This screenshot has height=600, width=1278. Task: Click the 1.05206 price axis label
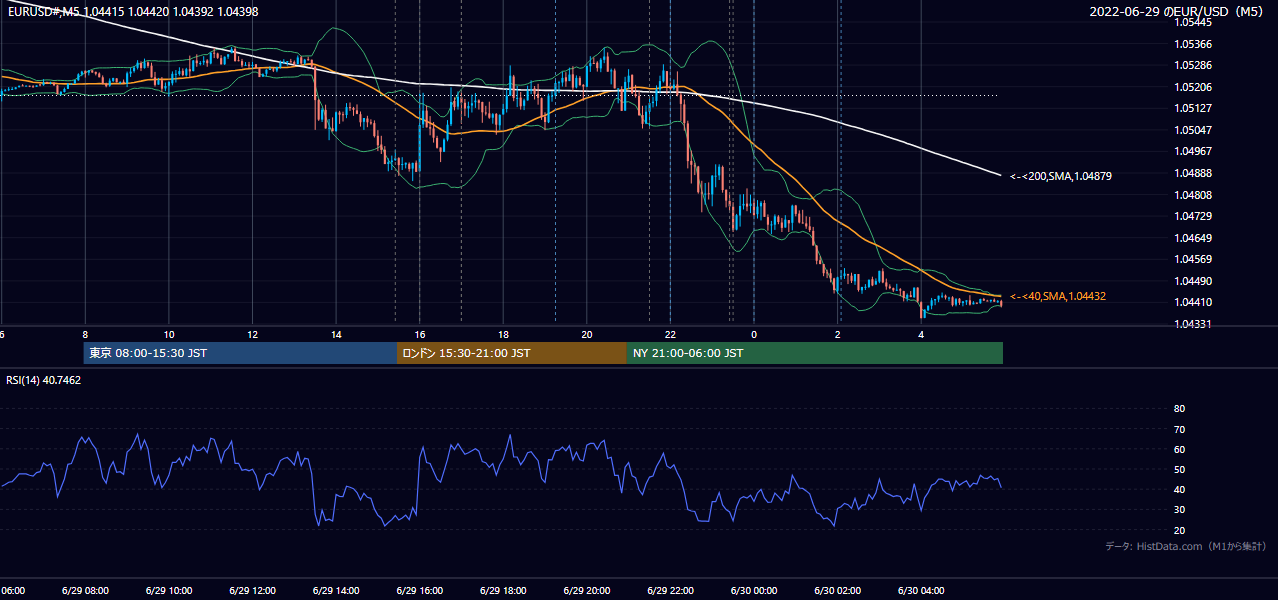tap(1192, 87)
